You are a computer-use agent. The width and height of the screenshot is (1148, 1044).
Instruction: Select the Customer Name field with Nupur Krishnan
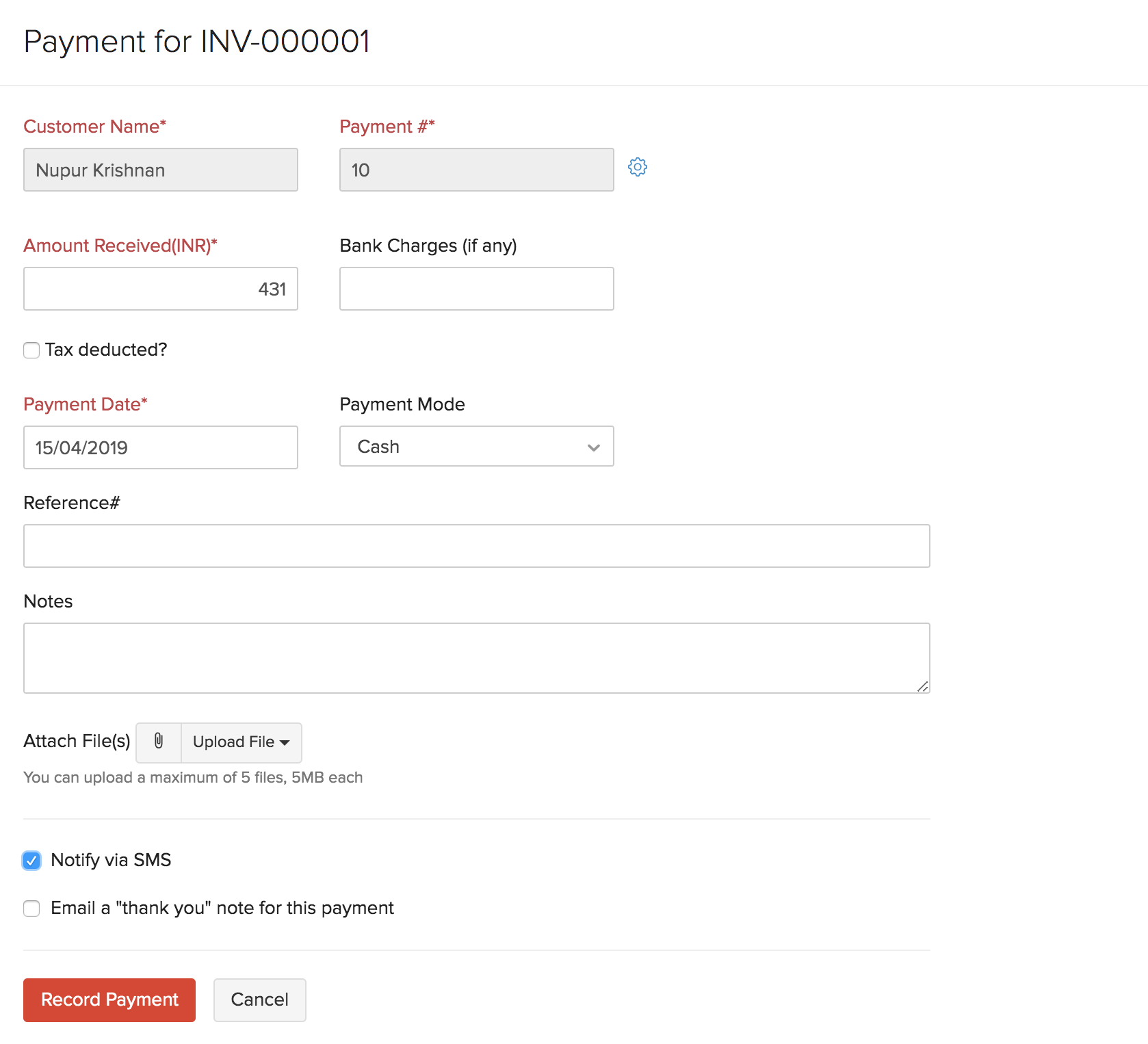pos(160,170)
